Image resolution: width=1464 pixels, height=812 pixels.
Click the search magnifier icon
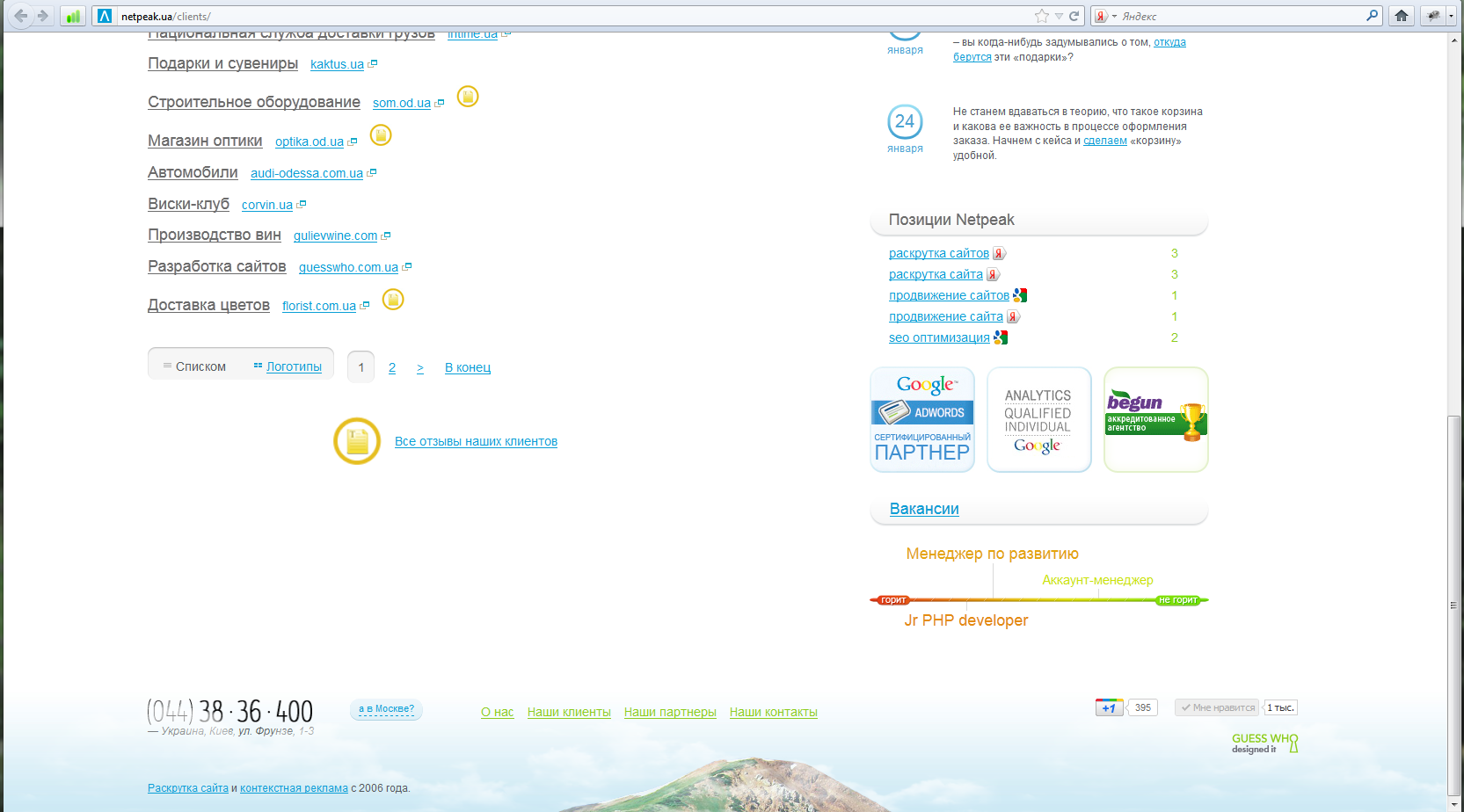pos(1372,15)
